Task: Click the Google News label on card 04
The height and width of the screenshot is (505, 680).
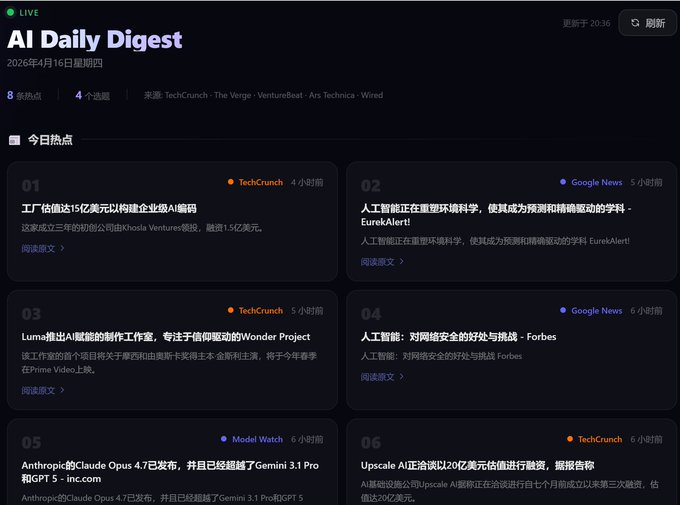Action: tap(596, 311)
